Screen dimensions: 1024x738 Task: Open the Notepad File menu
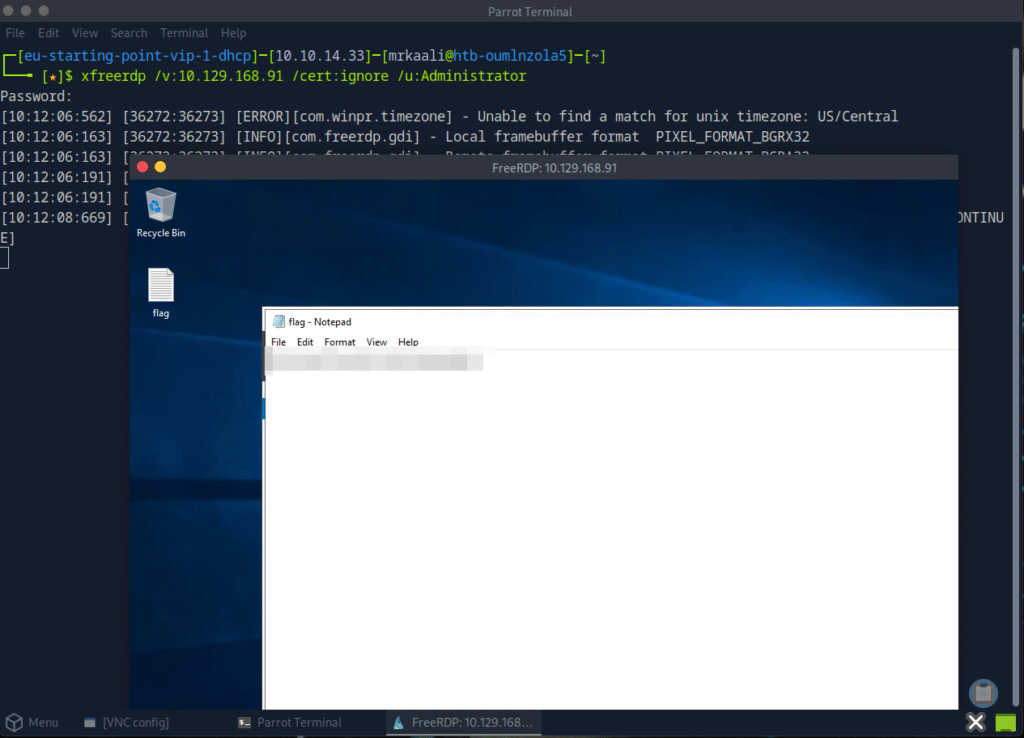[x=278, y=342]
